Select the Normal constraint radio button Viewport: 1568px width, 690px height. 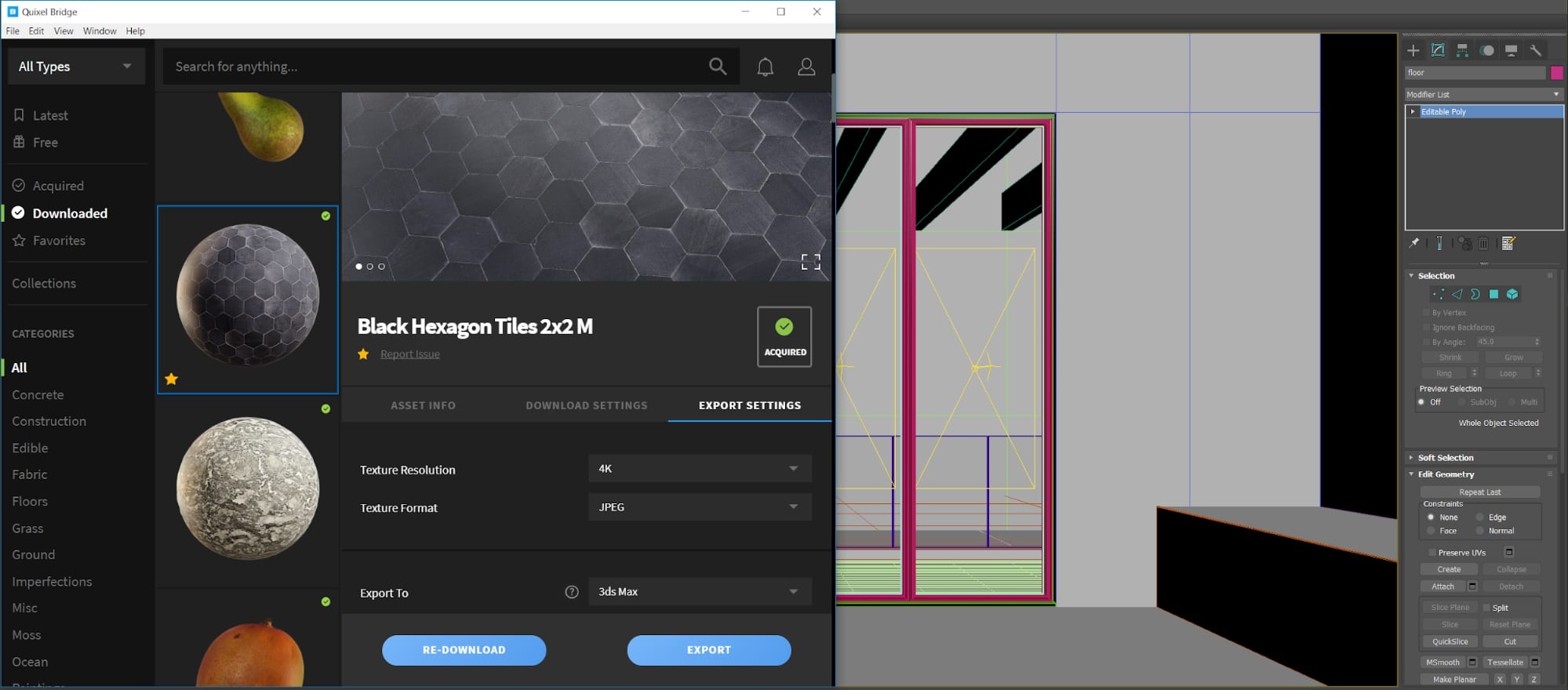pyautogui.click(x=1479, y=531)
